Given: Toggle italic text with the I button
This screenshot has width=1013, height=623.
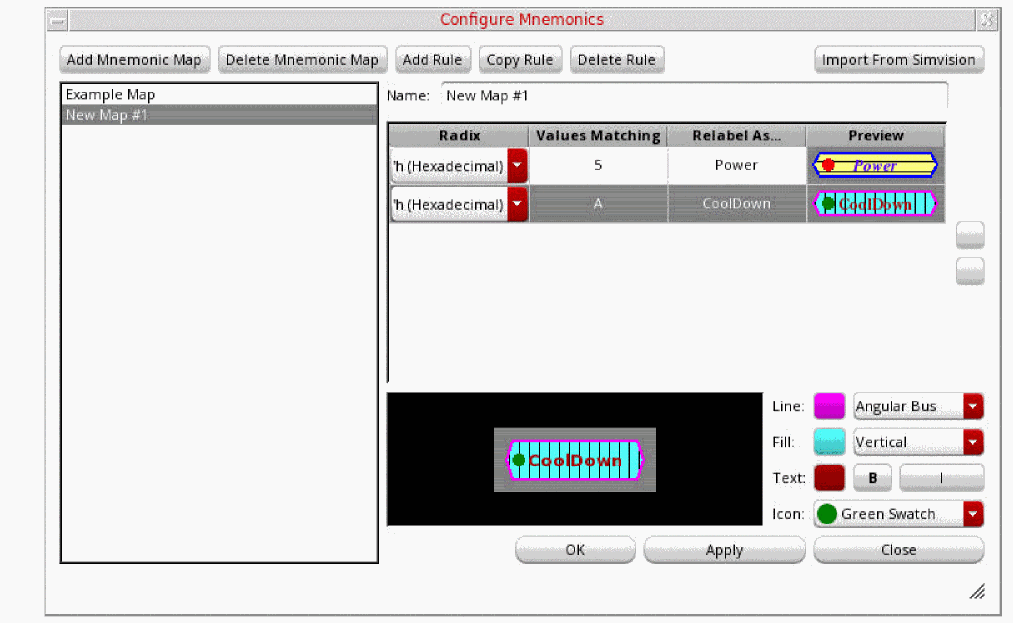Looking at the screenshot, I should click(x=941, y=478).
